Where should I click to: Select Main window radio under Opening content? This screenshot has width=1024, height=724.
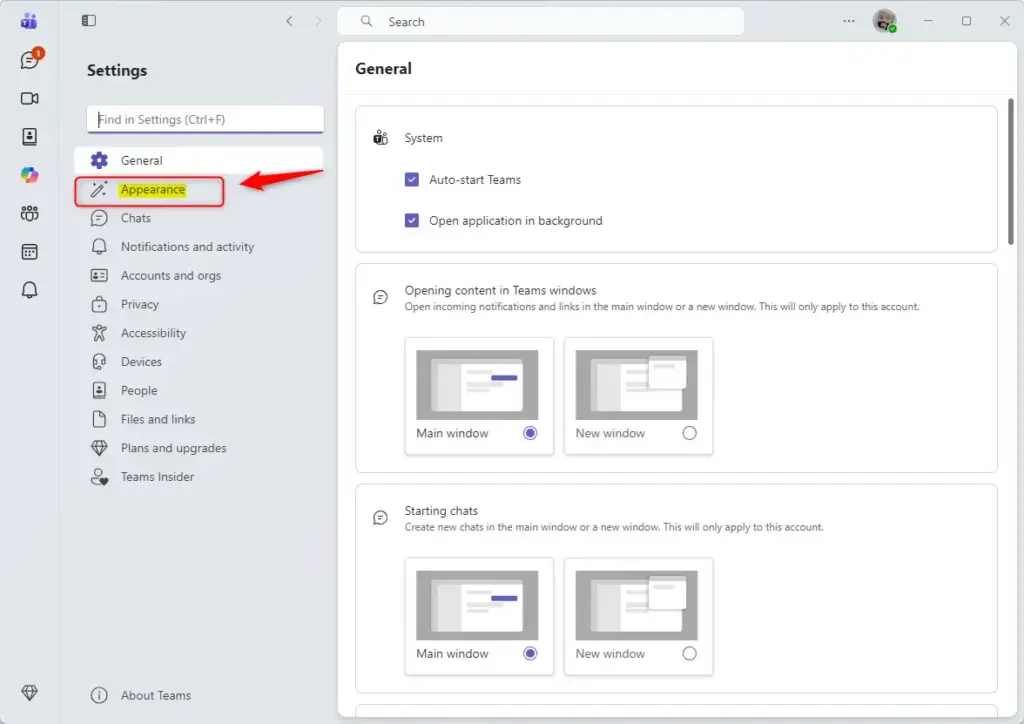pos(530,433)
